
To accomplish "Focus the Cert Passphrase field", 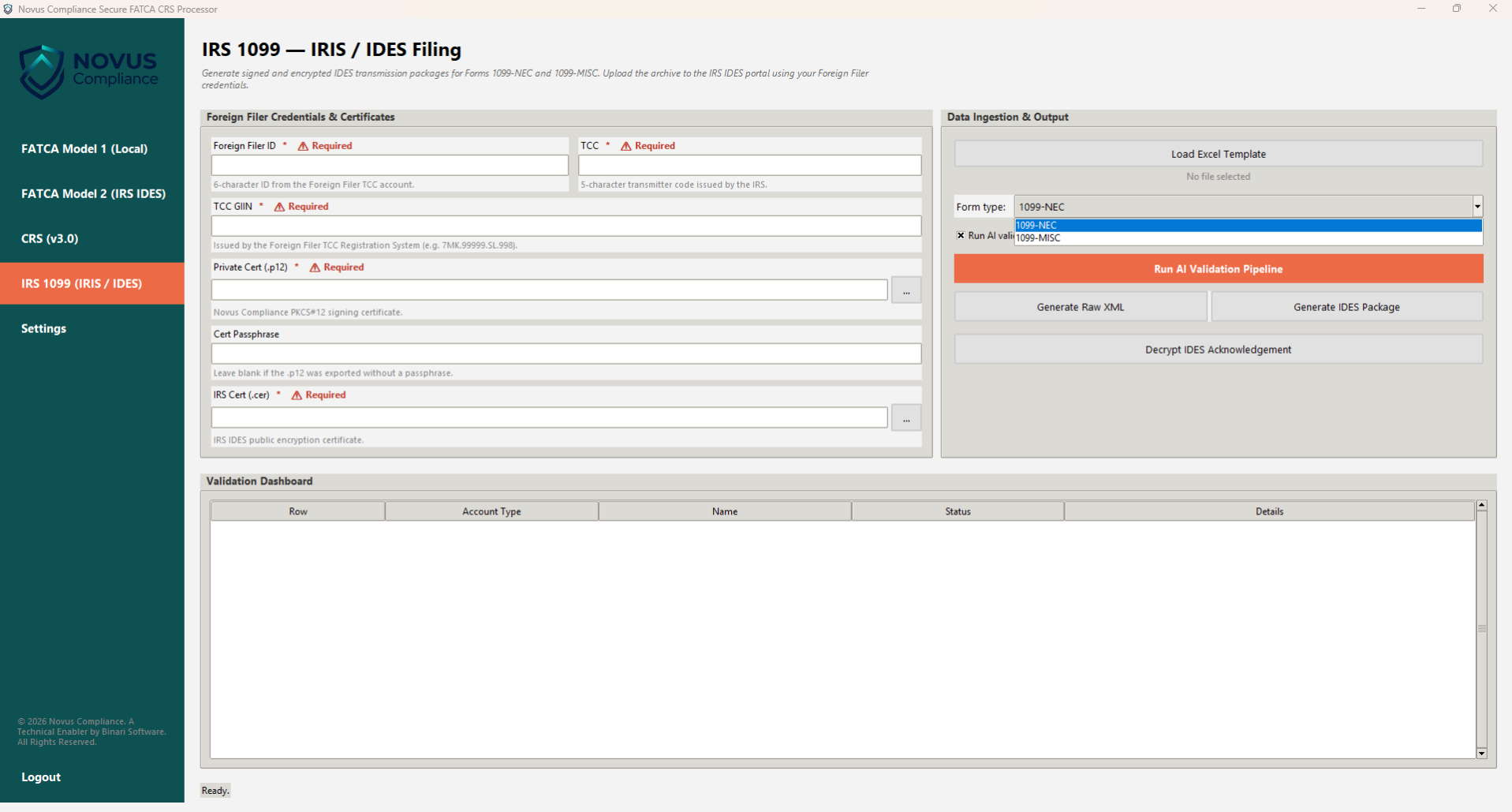I will pyautogui.click(x=566, y=354).
